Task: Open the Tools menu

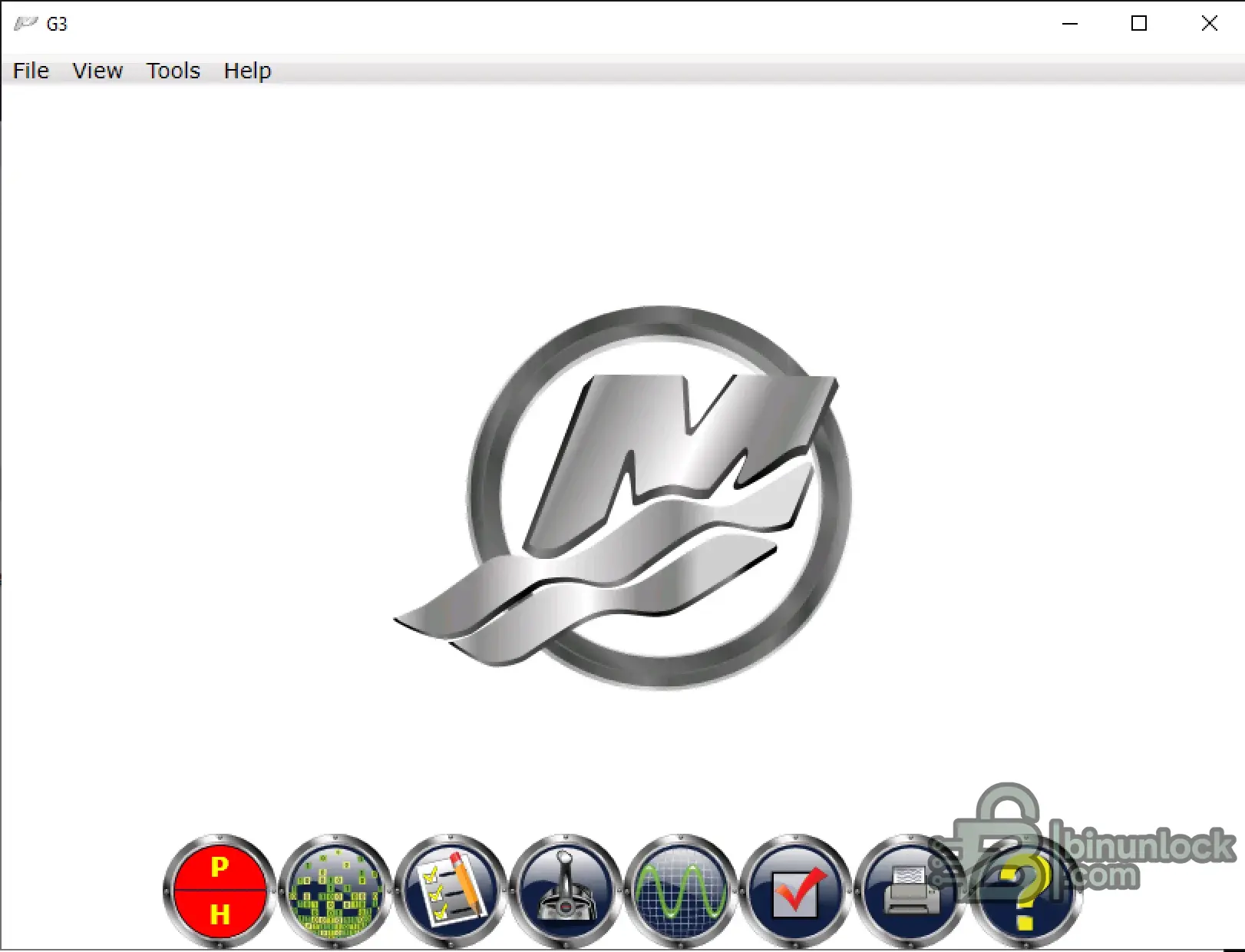Action: pyautogui.click(x=173, y=71)
